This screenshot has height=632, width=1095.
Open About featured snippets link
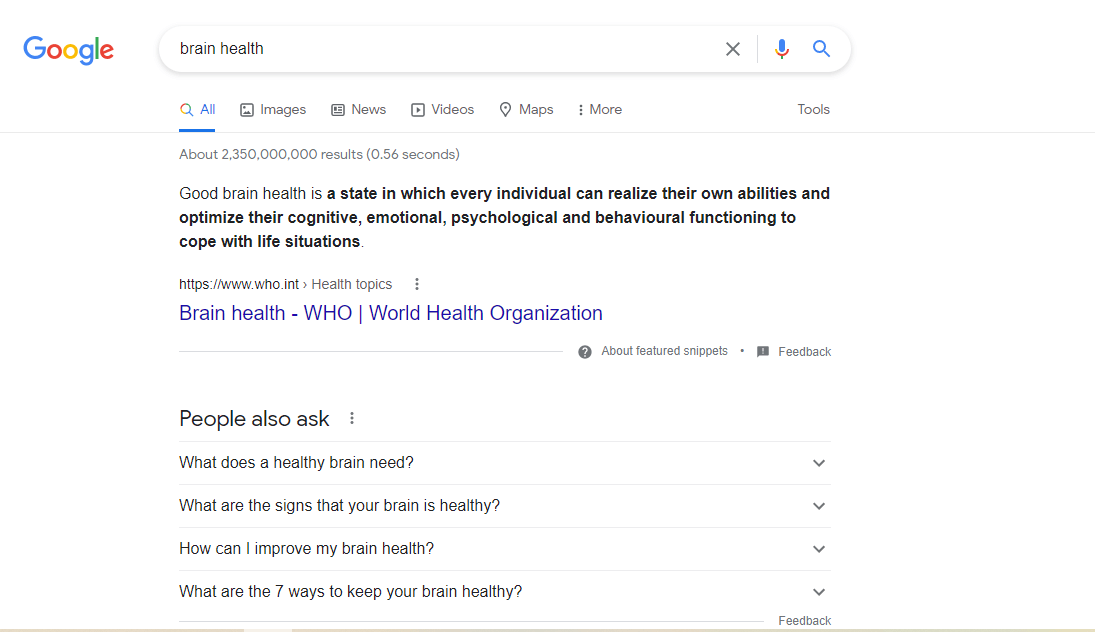pos(664,351)
